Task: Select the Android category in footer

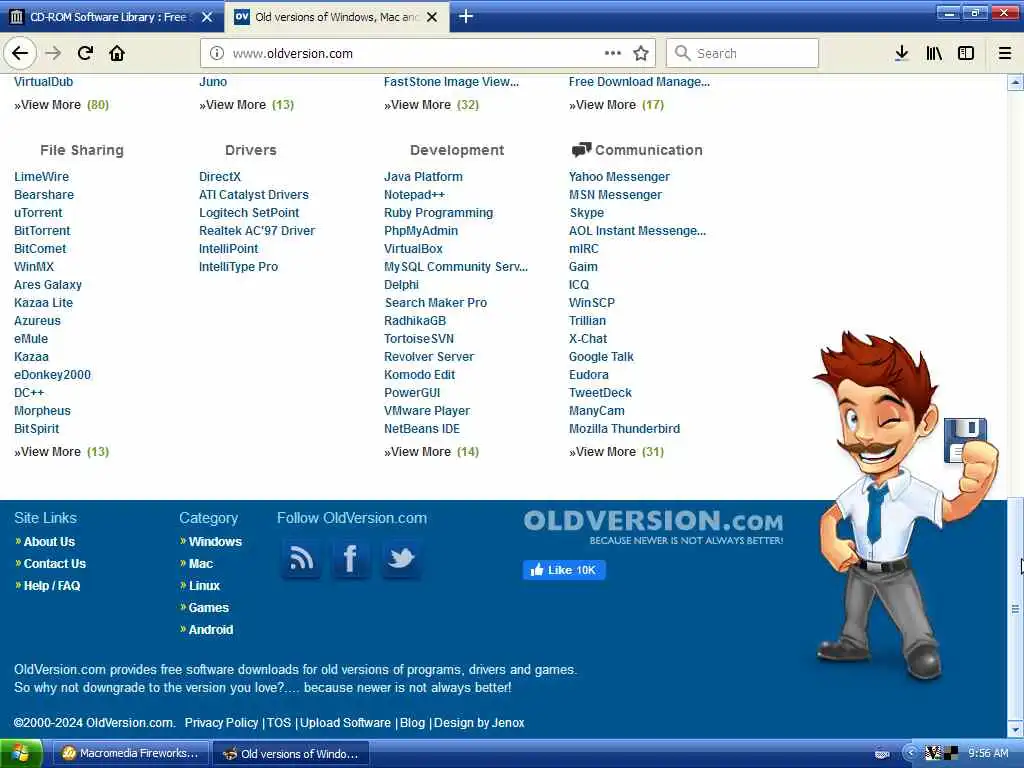Action: 210,630
